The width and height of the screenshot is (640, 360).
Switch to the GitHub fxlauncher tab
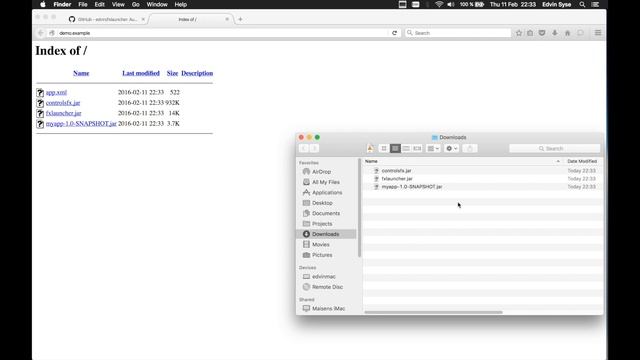tap(107, 19)
